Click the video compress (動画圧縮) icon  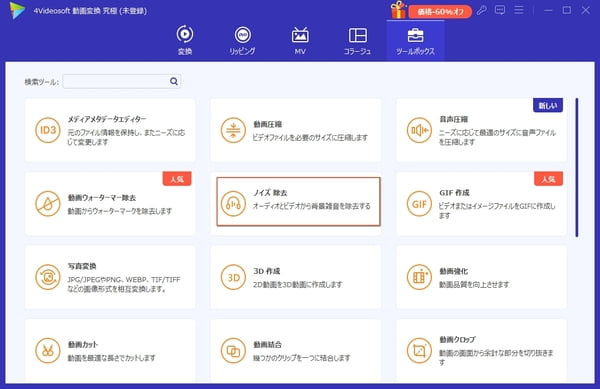233,130
